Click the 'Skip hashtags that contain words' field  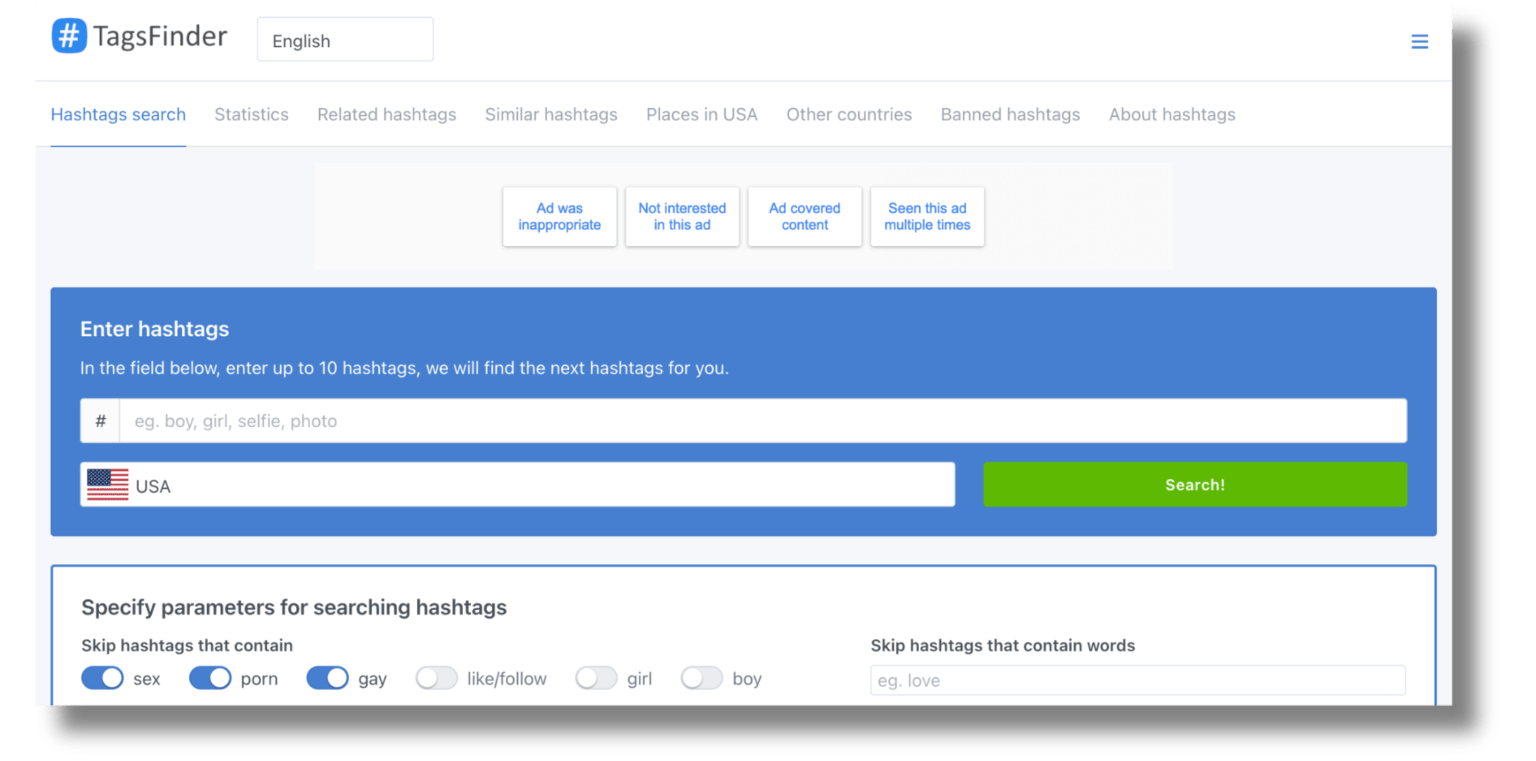point(1137,680)
